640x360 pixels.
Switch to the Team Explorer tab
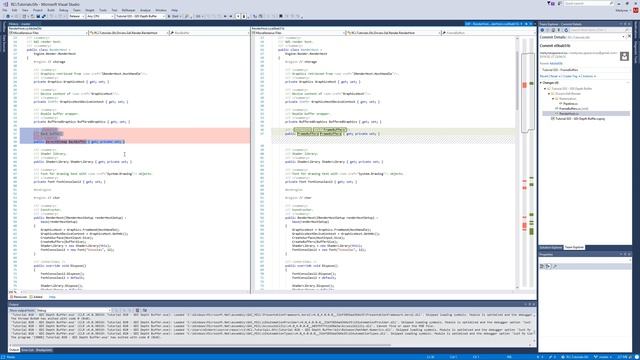(574, 247)
